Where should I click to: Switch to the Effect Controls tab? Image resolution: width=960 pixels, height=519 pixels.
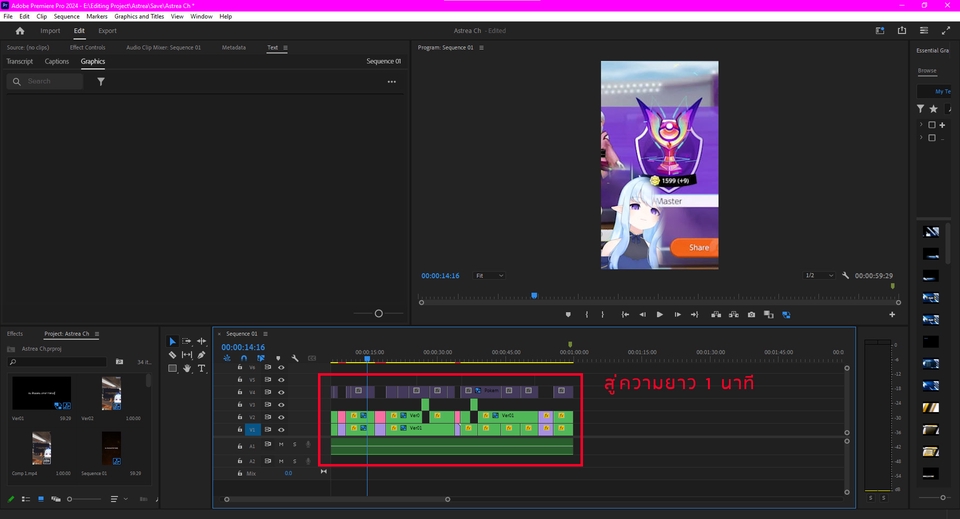click(x=88, y=47)
